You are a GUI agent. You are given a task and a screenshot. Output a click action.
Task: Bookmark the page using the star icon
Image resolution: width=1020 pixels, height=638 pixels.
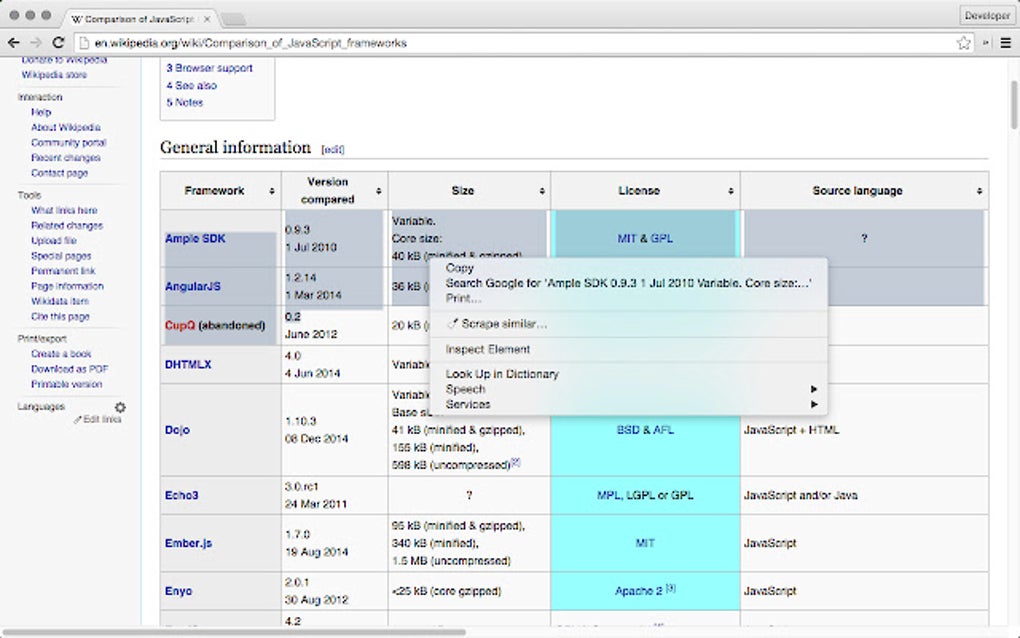(963, 43)
